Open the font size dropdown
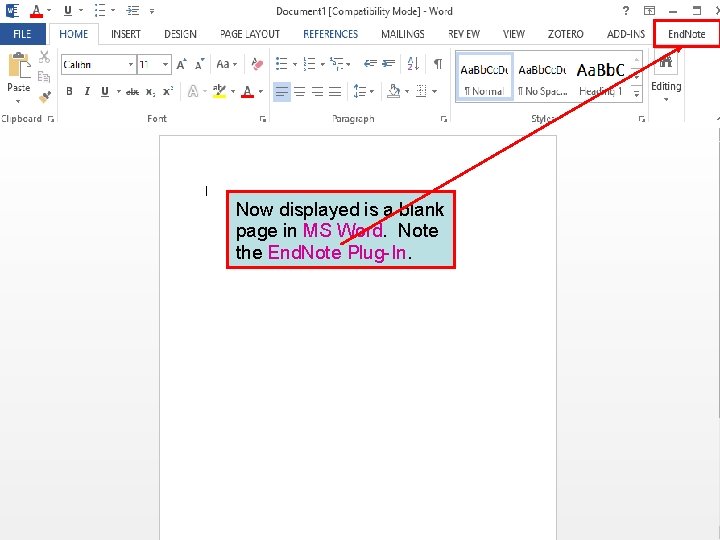 [166, 65]
